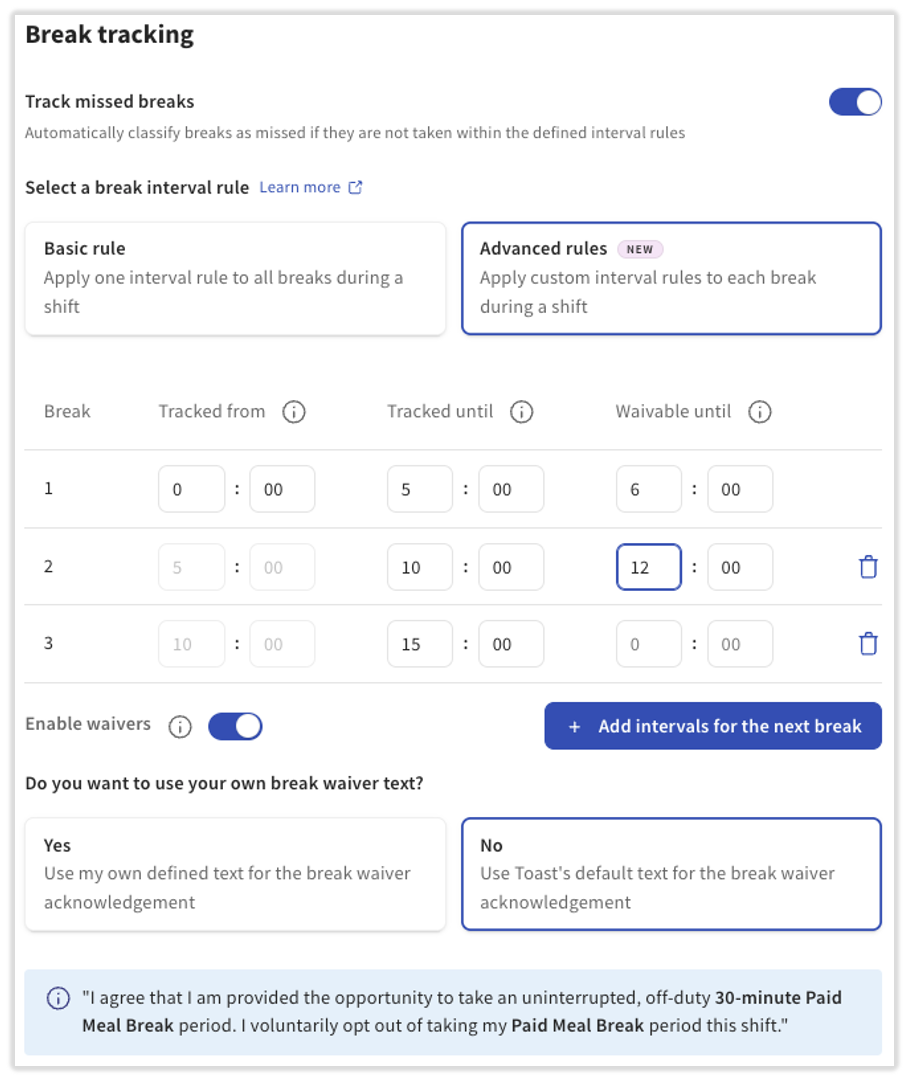Open the Learn more link

[300, 188]
